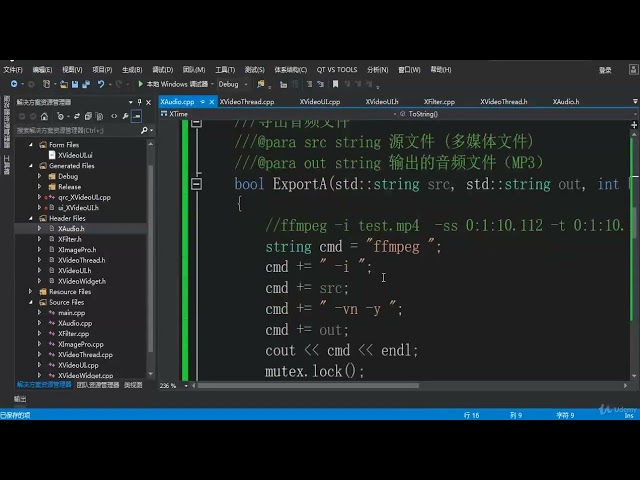Click the bookmark icon in toolbar
This screenshot has width=640, height=480.
pyautogui.click(x=335, y=84)
